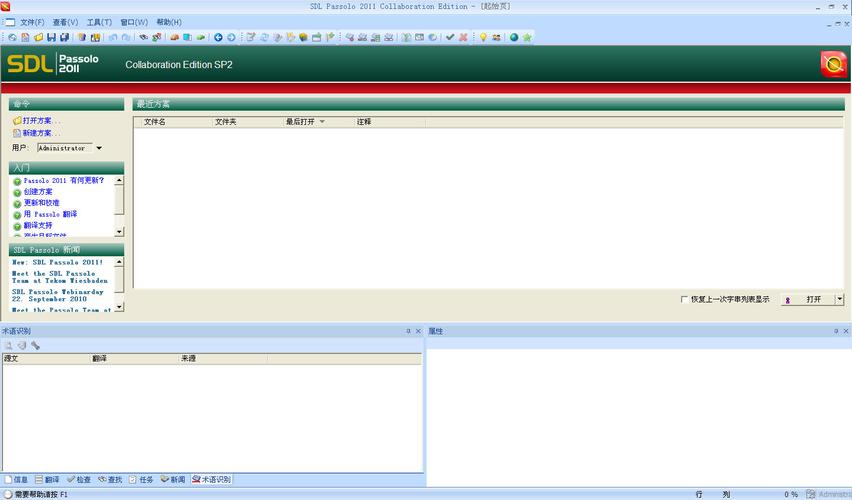The image size is (852, 500).
Task: Click the people icon right of light bulb
Action: [496, 38]
